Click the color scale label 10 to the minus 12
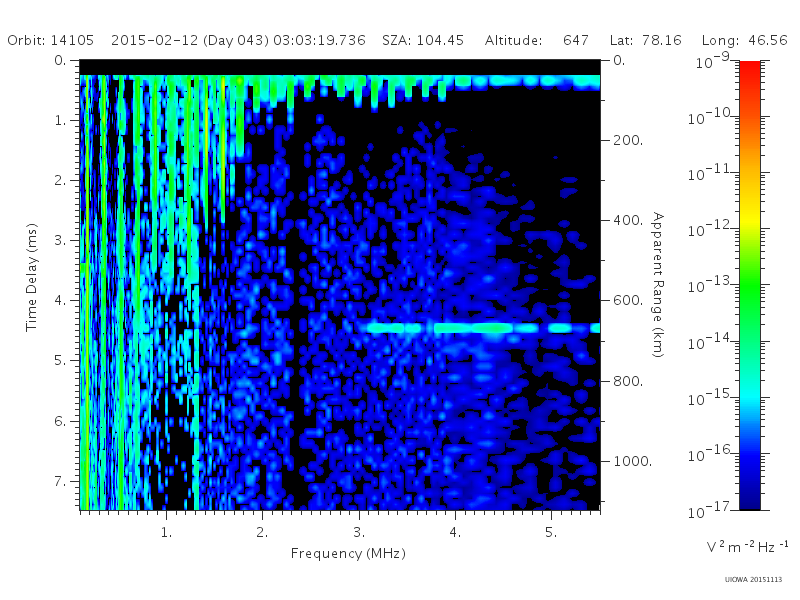 tap(711, 230)
